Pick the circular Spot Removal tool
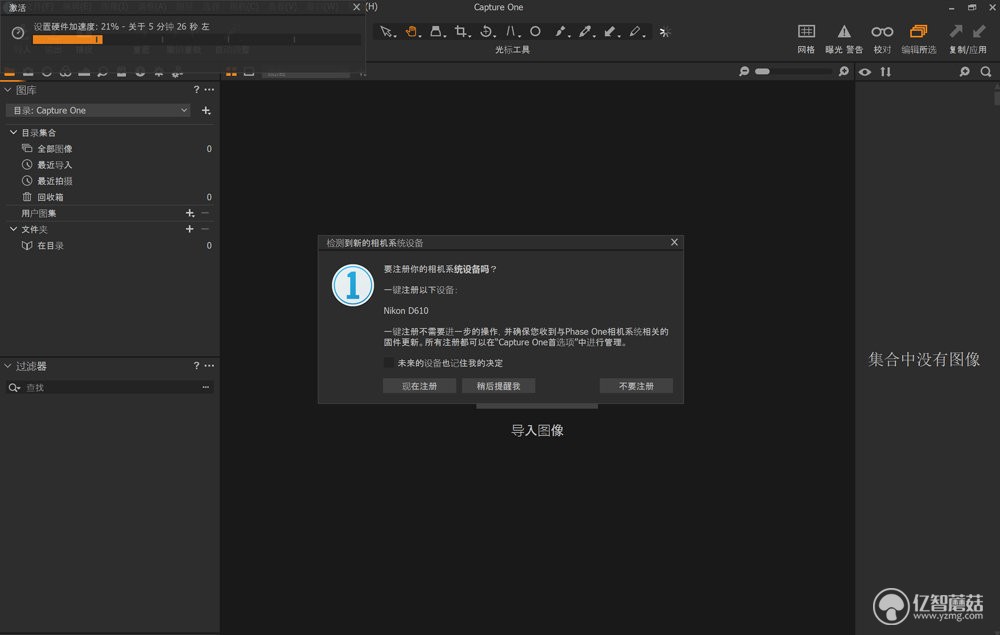This screenshot has width=1000, height=635. pyautogui.click(x=536, y=31)
